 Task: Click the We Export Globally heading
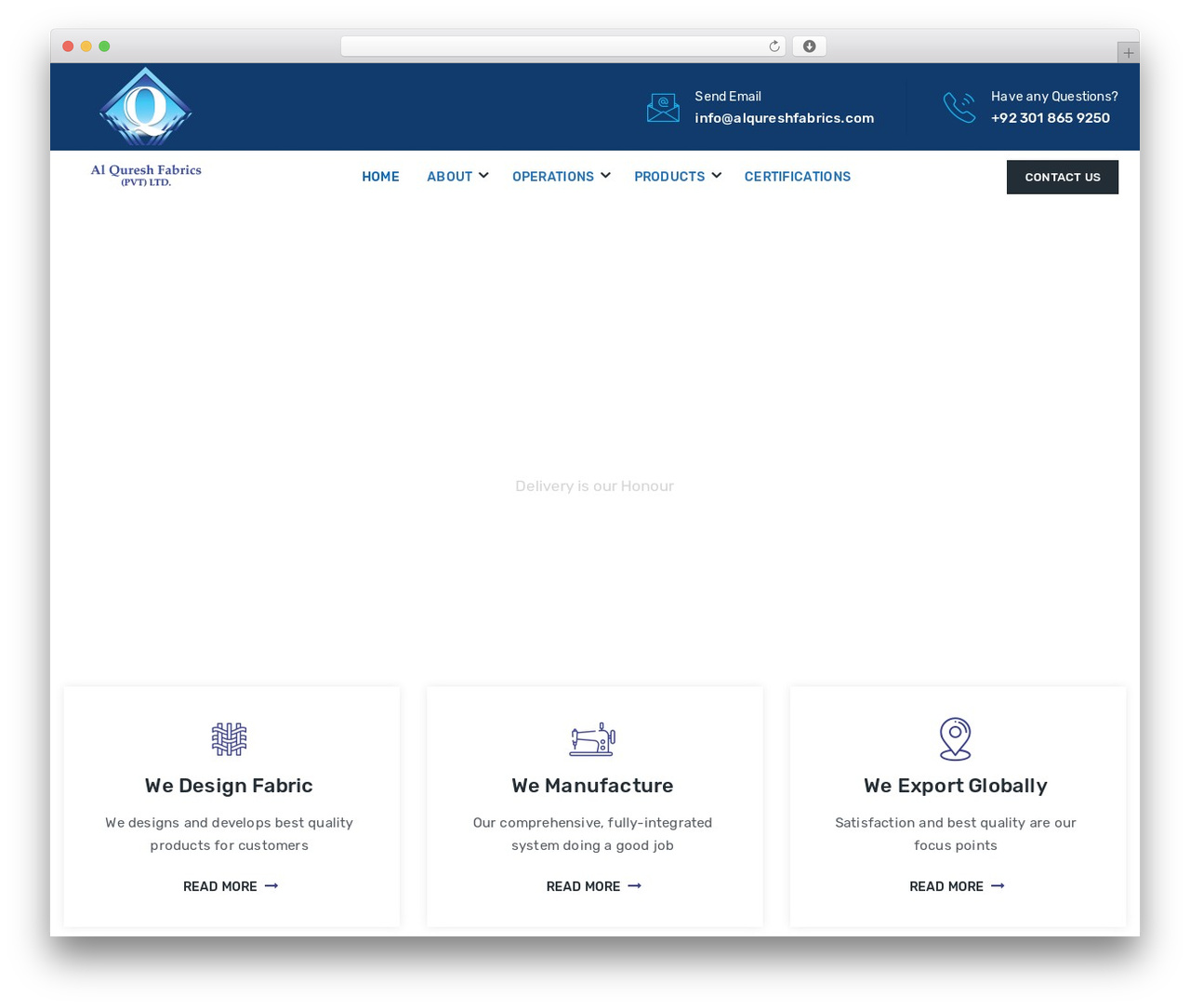click(x=956, y=786)
